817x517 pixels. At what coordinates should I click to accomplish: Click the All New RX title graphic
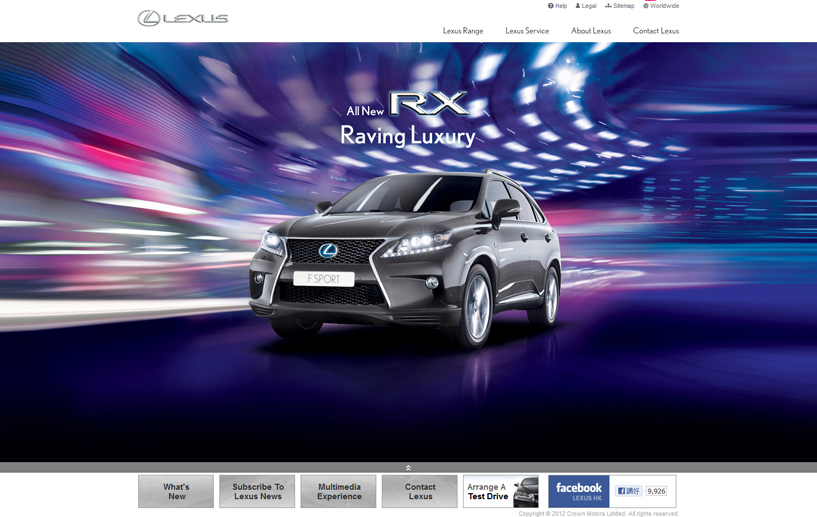tap(407, 104)
